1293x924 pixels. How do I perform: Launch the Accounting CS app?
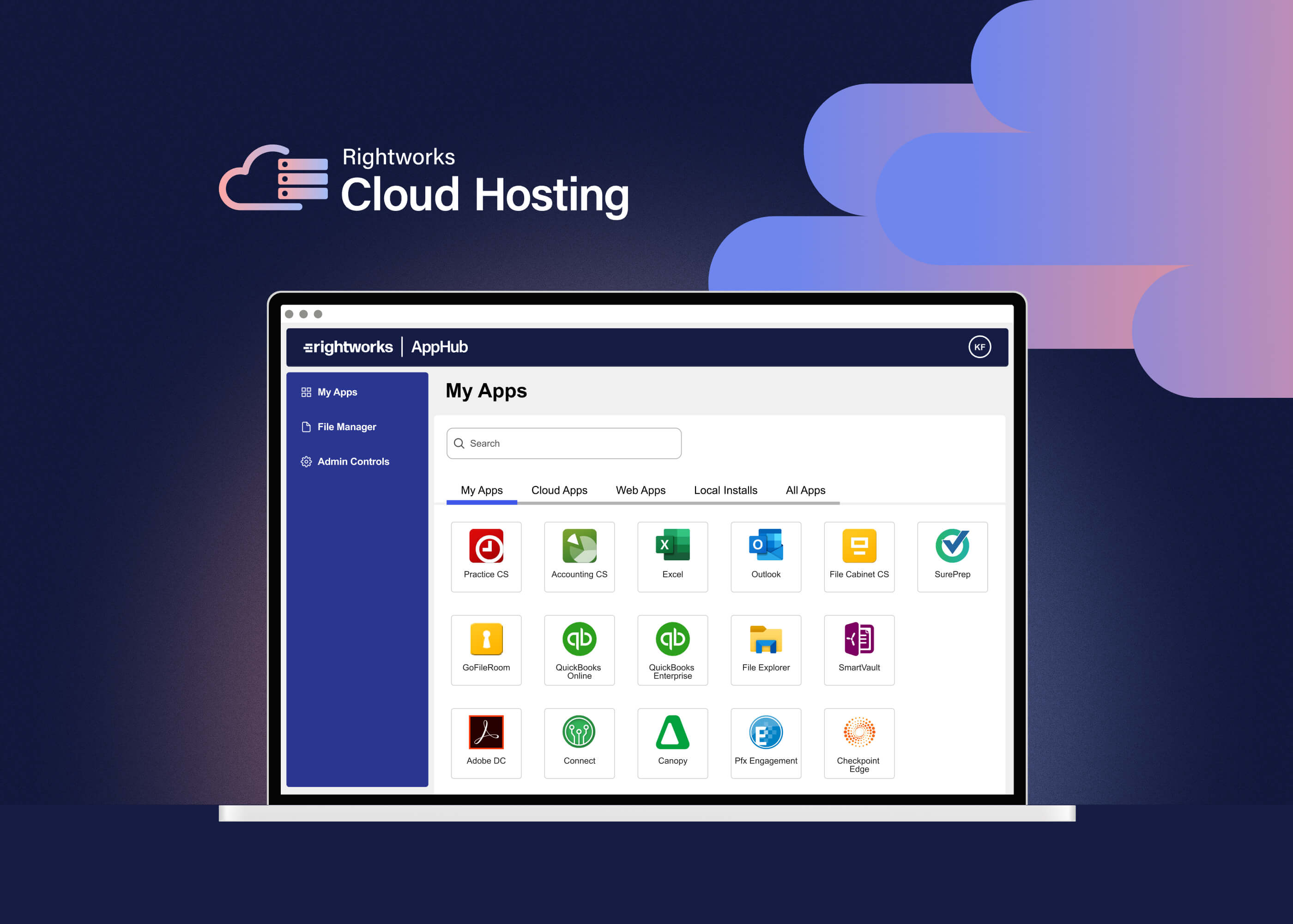point(580,557)
